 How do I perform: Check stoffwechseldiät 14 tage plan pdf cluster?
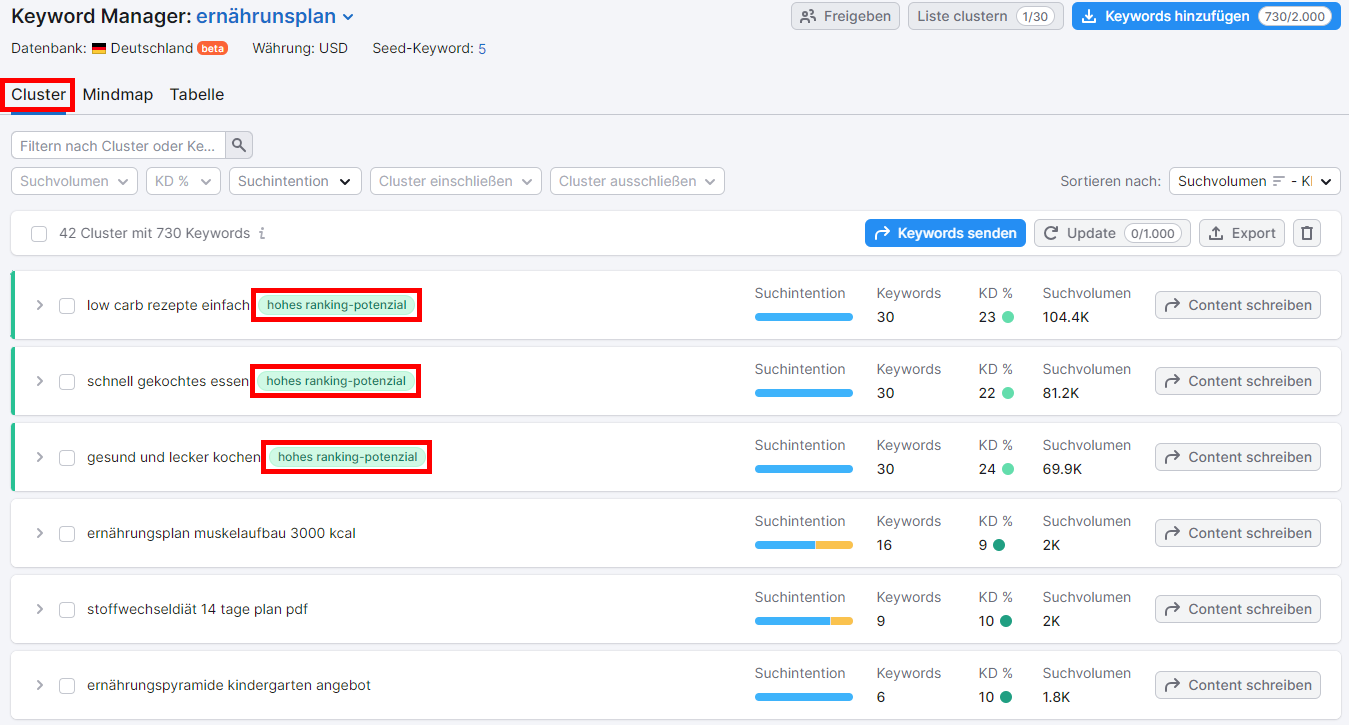coord(67,609)
